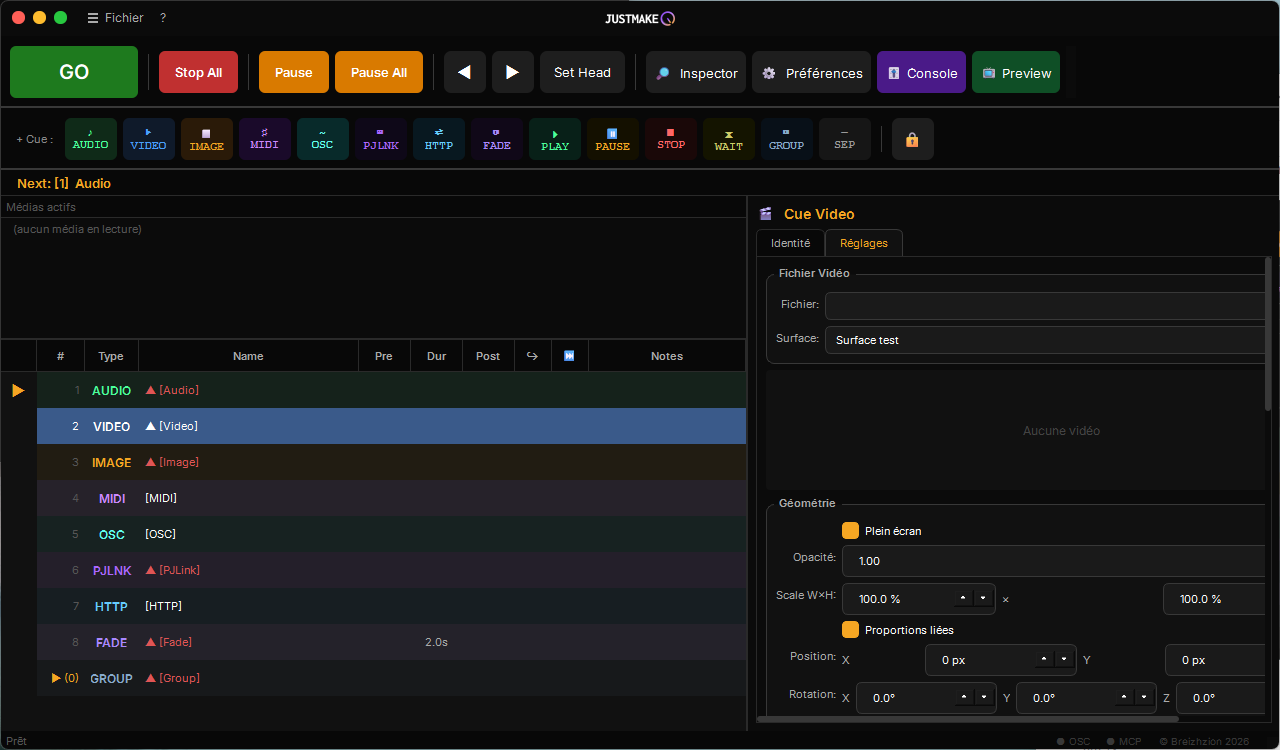
Task: Add a new GROUP cue
Action: (x=787, y=139)
